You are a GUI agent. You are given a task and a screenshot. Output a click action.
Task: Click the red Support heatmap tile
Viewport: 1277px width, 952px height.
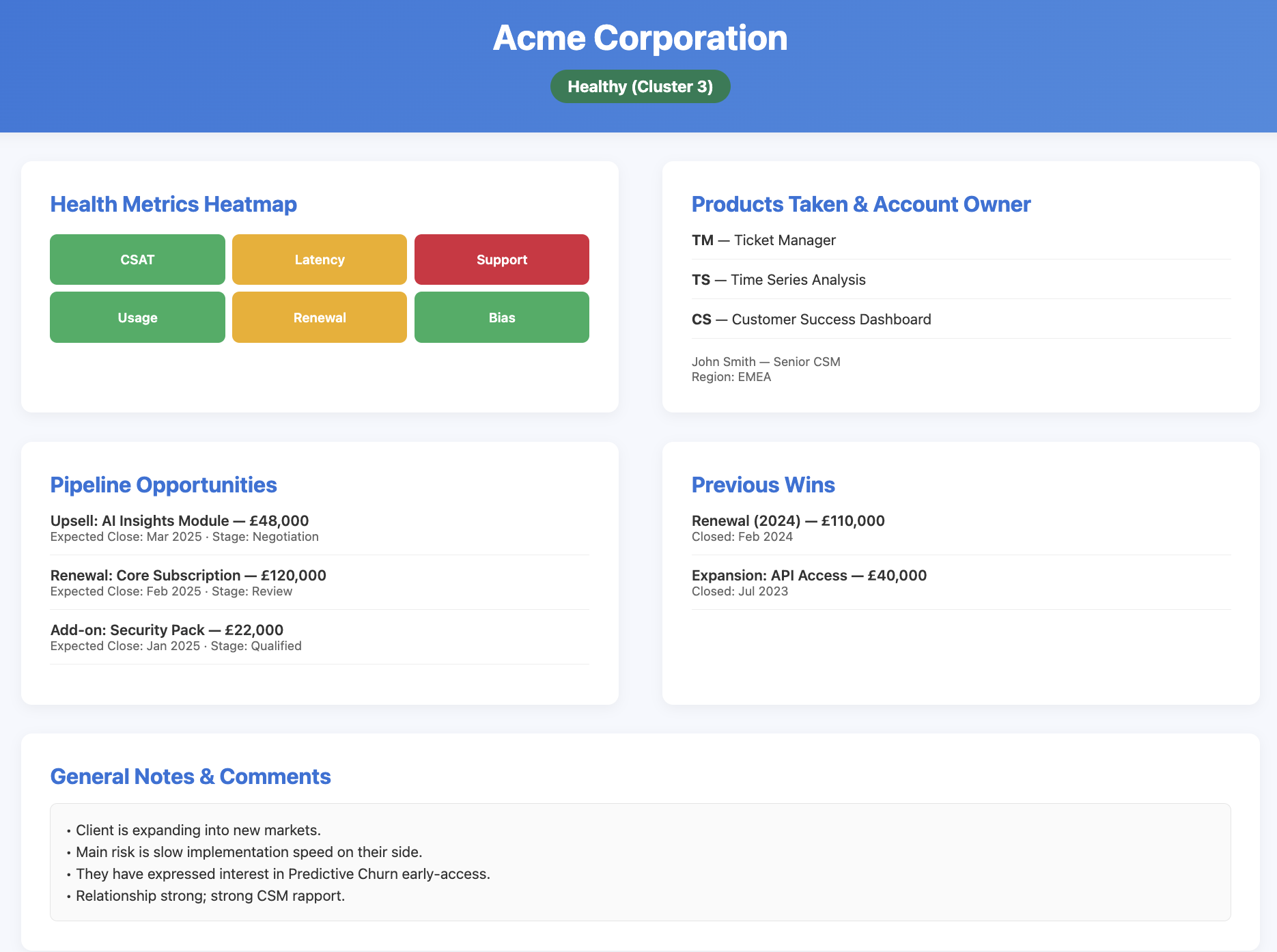click(x=501, y=259)
